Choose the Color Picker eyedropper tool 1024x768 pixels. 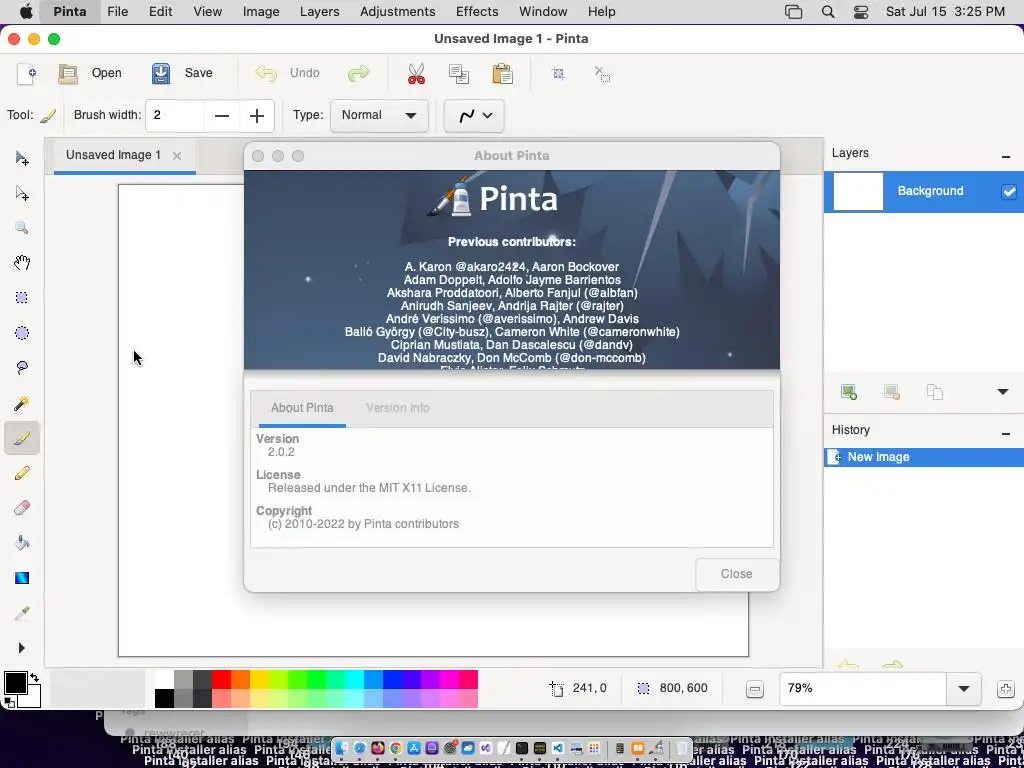click(22, 613)
